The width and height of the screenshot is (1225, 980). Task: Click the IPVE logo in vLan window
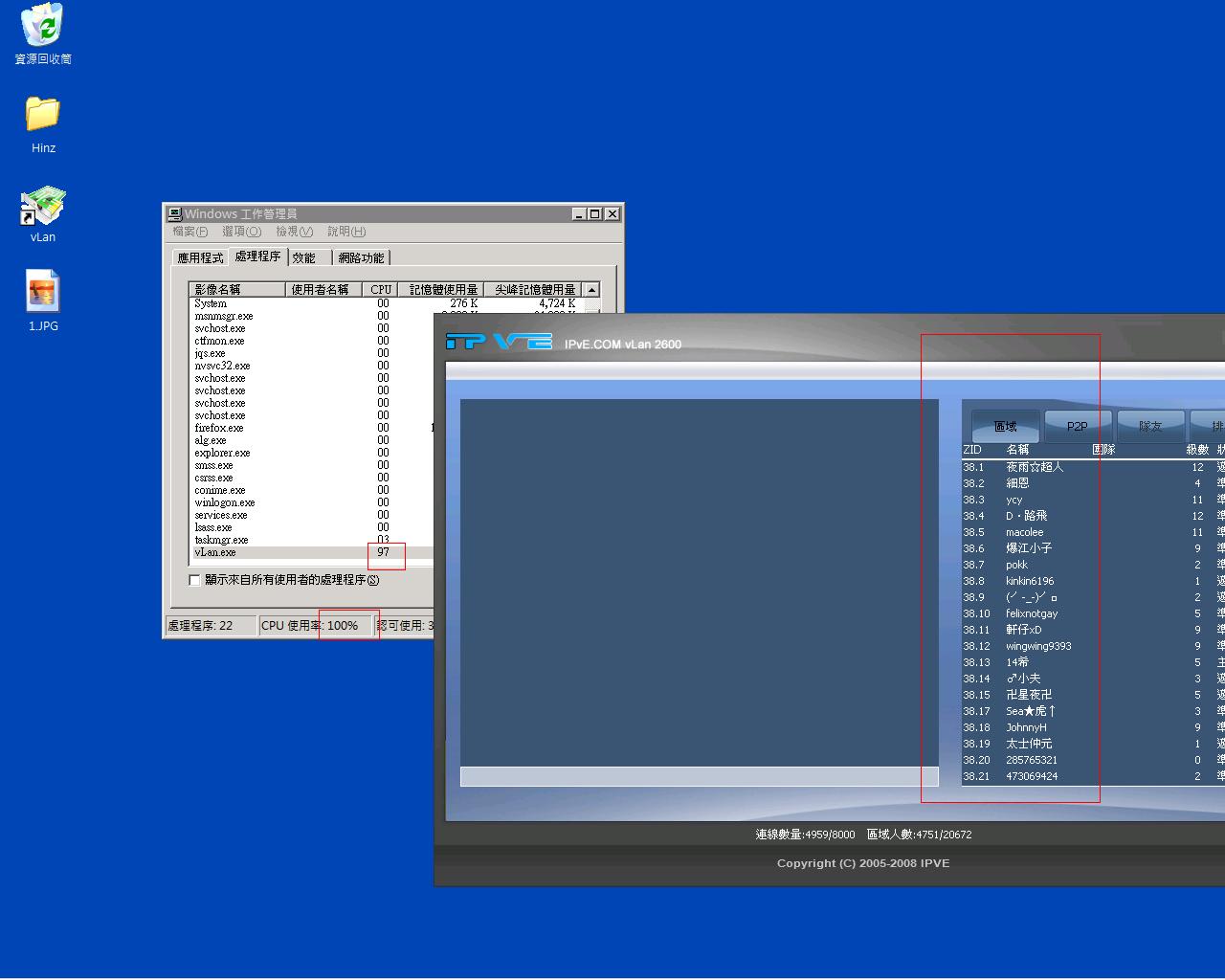pos(499,342)
